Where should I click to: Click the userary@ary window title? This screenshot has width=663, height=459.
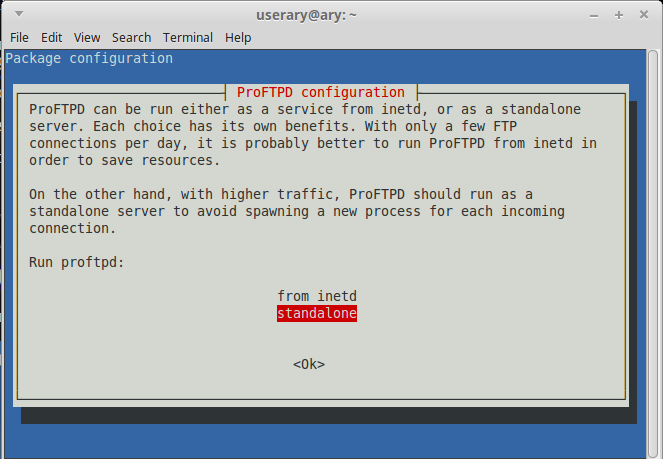pyautogui.click(x=306, y=16)
